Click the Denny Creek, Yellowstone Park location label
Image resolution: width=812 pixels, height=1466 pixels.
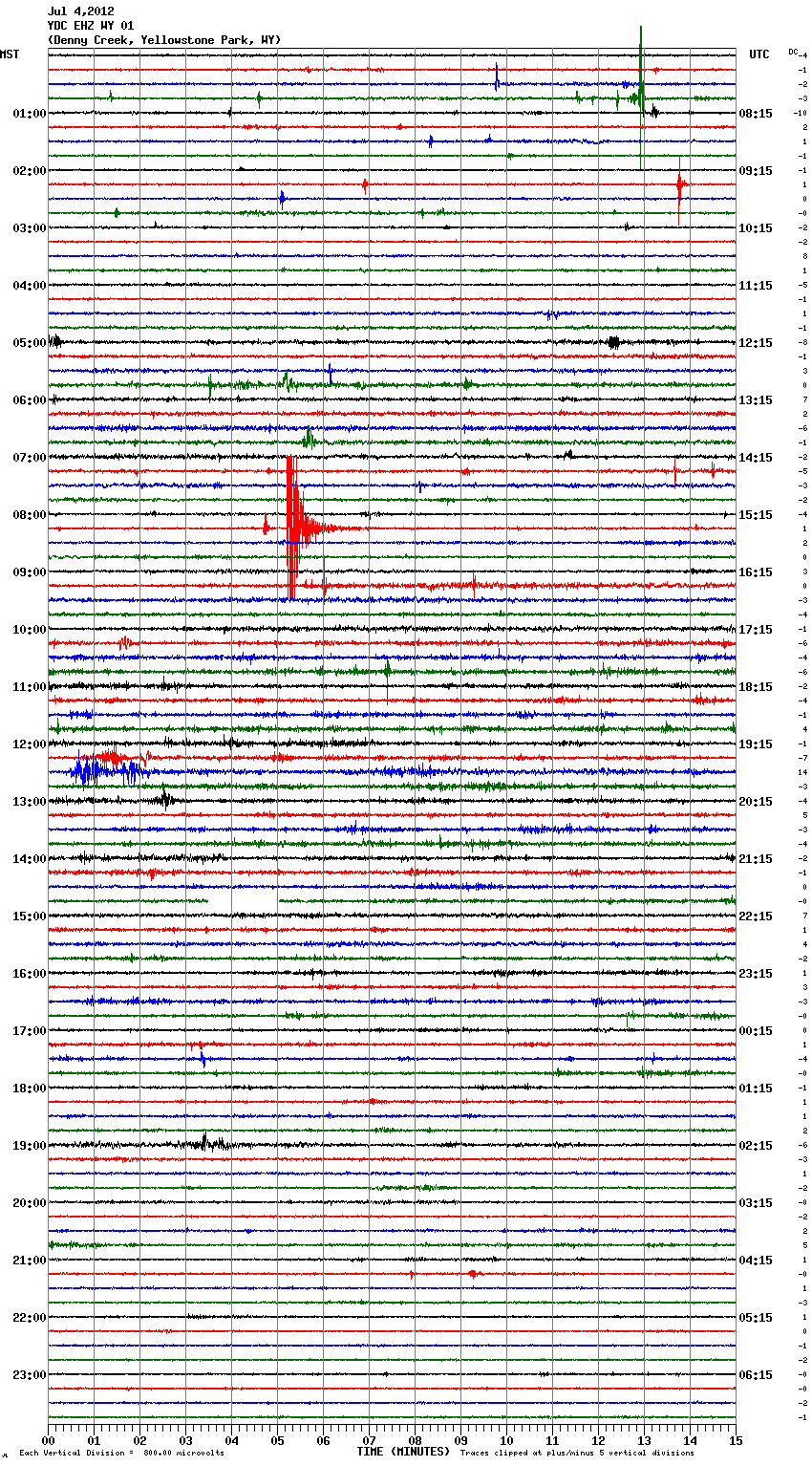pos(163,40)
